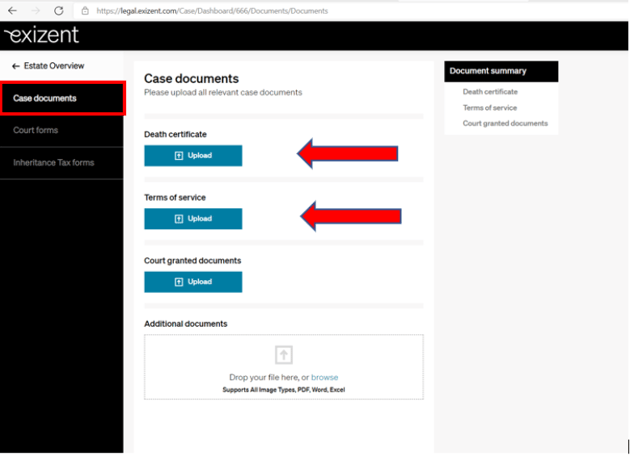
Task: Reload the page with refresh icon
Action: (x=59, y=11)
